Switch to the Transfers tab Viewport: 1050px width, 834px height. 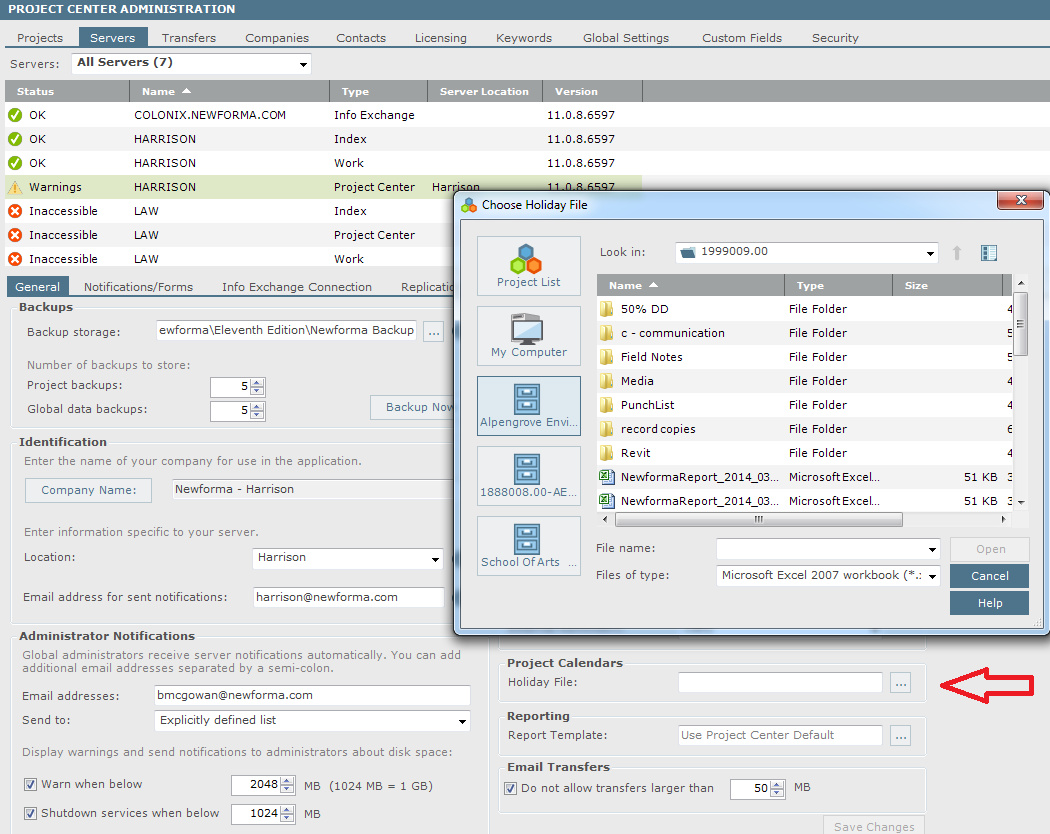click(189, 38)
